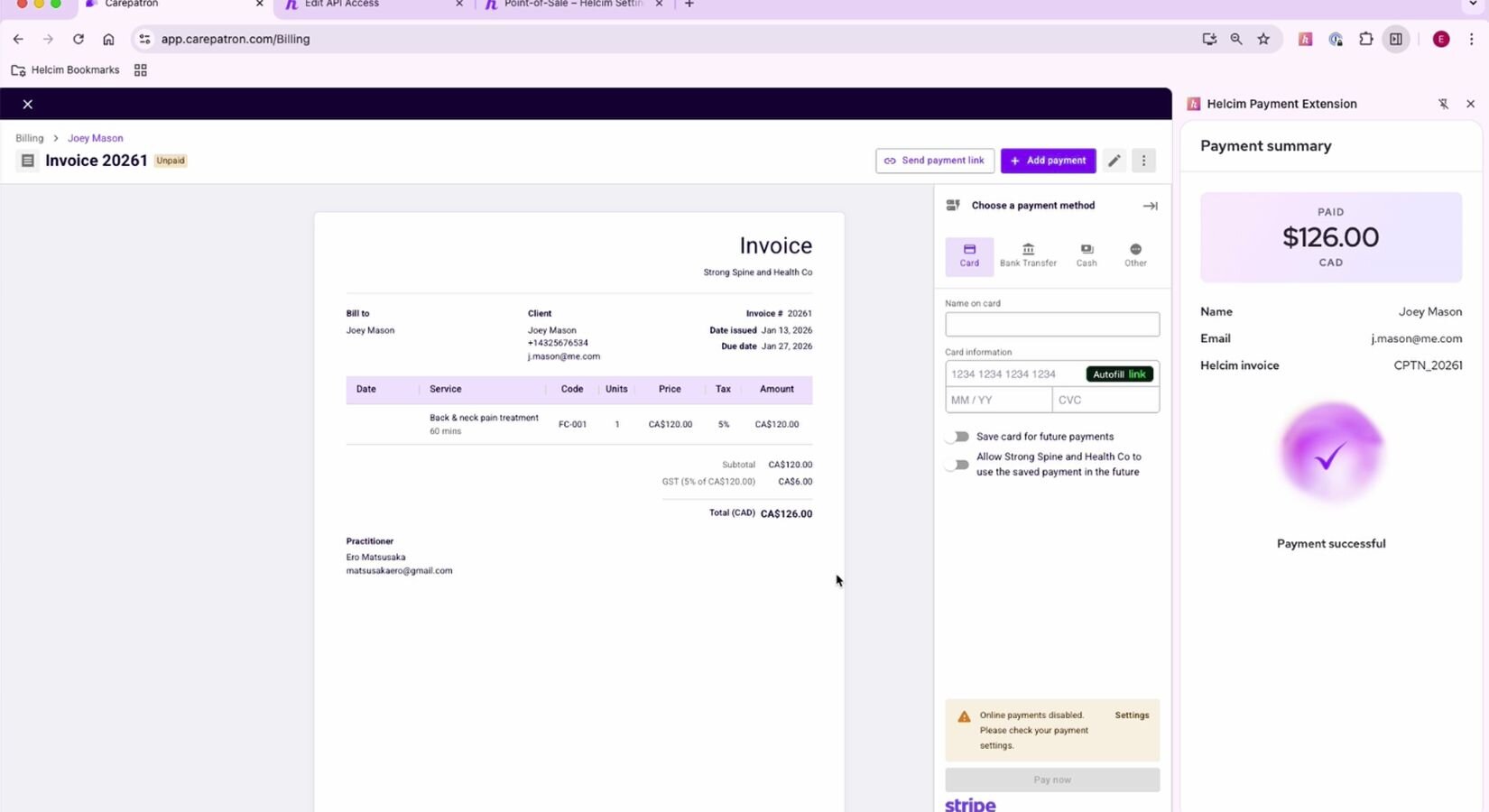Collapse the payment method panel arrow
This screenshot has width=1489, height=812.
(x=1150, y=206)
